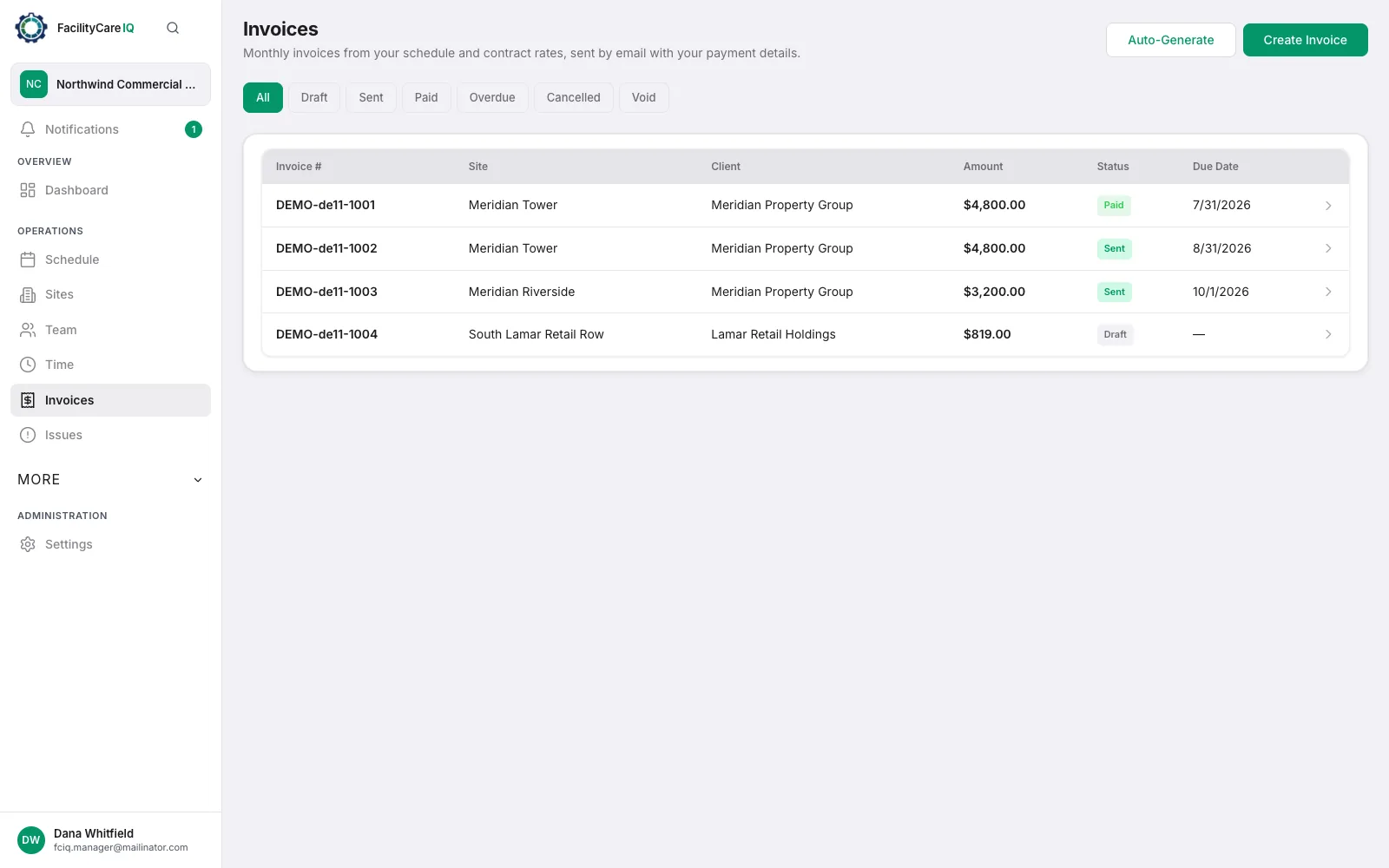Screen dimensions: 1389x868
Task: Click the Dana Whitfield user name
Action: pos(94,833)
